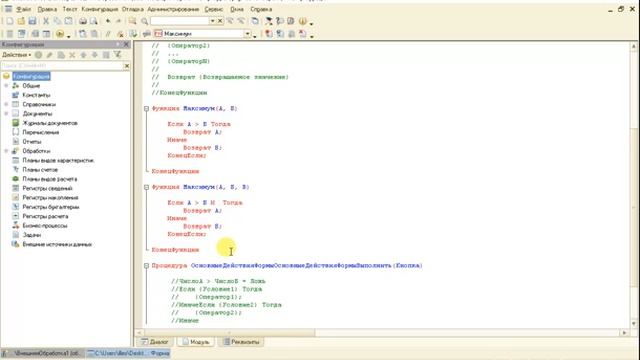Viewport: 640px width, 360px height.
Task: Click the breakpoint icon right of procedure list
Action: [x=269, y=34]
